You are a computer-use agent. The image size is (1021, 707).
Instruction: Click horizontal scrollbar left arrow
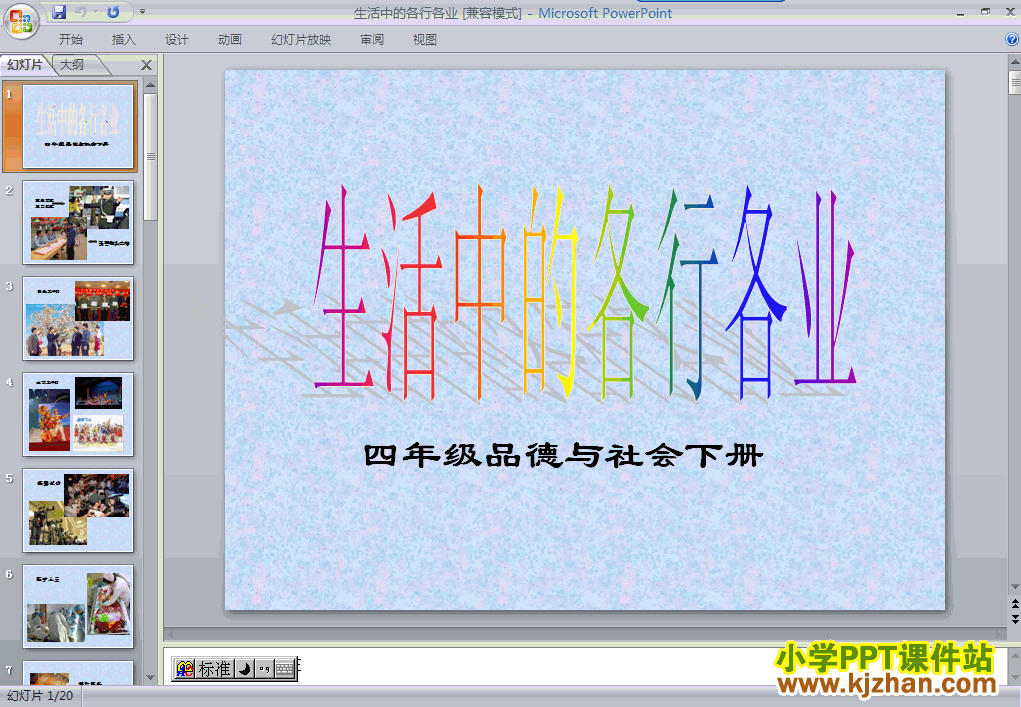coord(170,633)
